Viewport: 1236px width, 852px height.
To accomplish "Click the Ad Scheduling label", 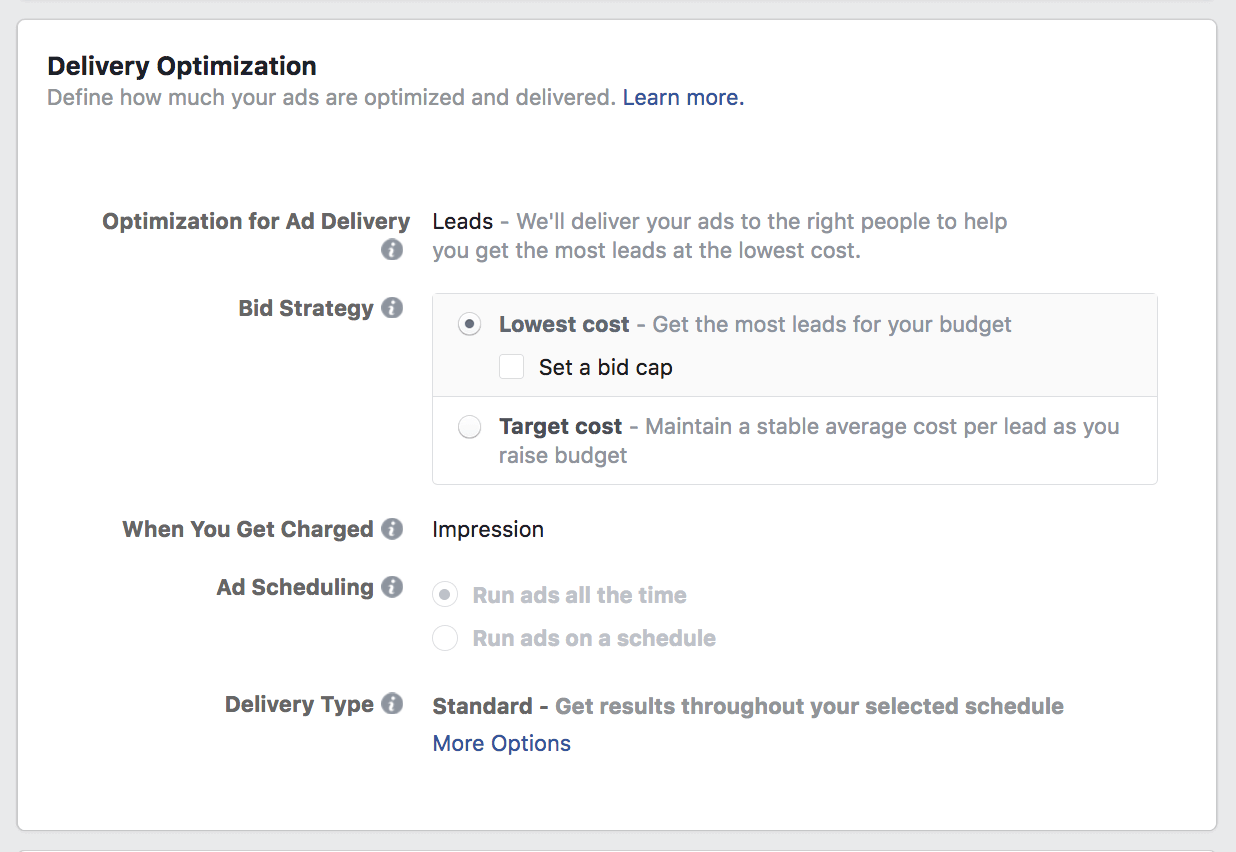I will click(295, 587).
